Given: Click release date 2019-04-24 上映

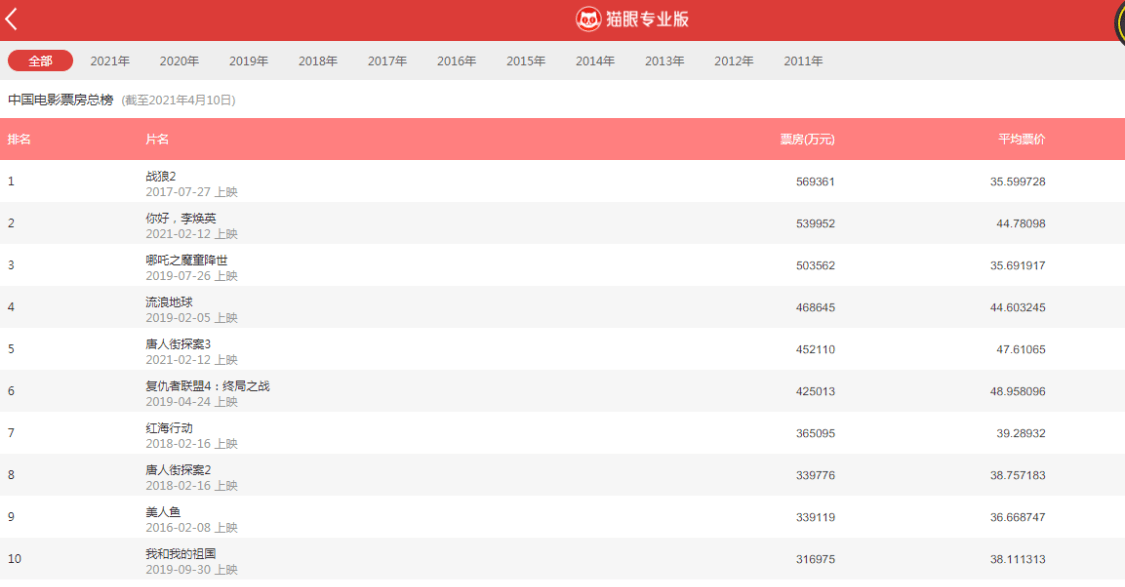Looking at the screenshot, I should (192, 402).
